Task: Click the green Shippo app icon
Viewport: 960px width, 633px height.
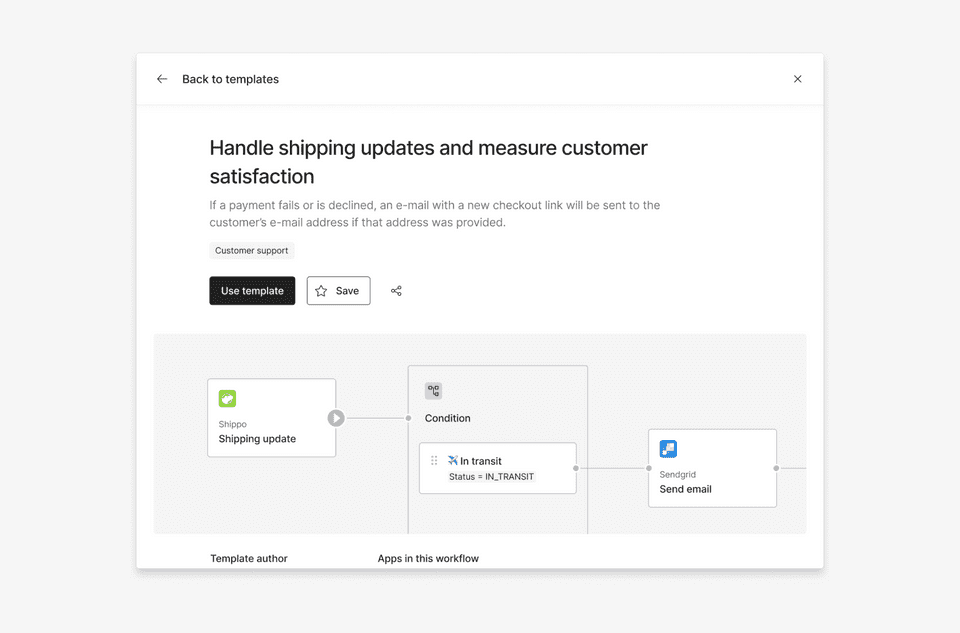Action: pyautogui.click(x=227, y=399)
